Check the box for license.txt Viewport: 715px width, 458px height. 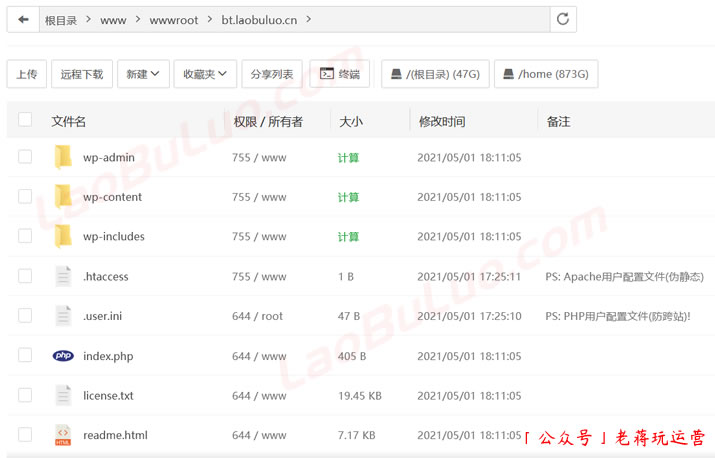pos(25,395)
